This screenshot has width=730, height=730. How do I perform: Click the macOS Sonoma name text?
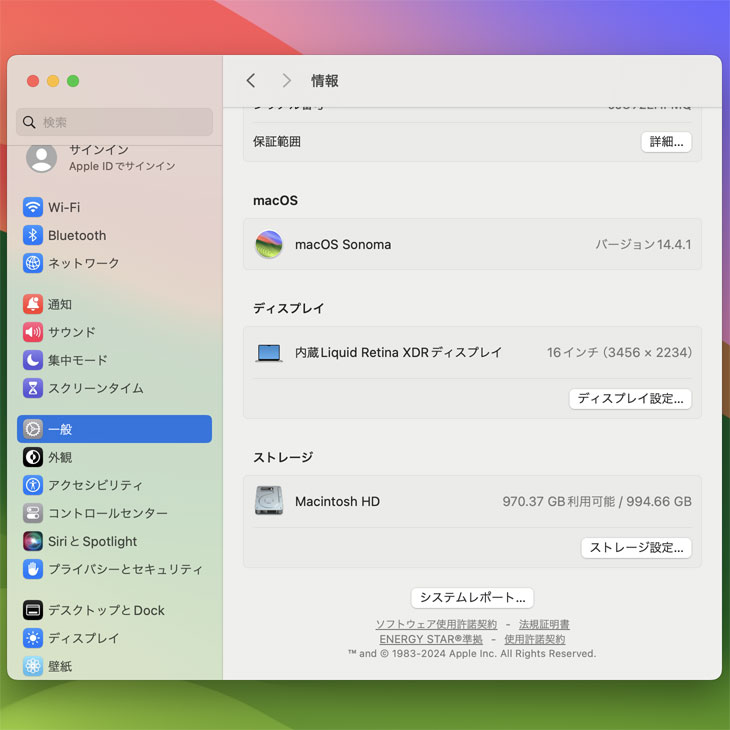pos(343,244)
